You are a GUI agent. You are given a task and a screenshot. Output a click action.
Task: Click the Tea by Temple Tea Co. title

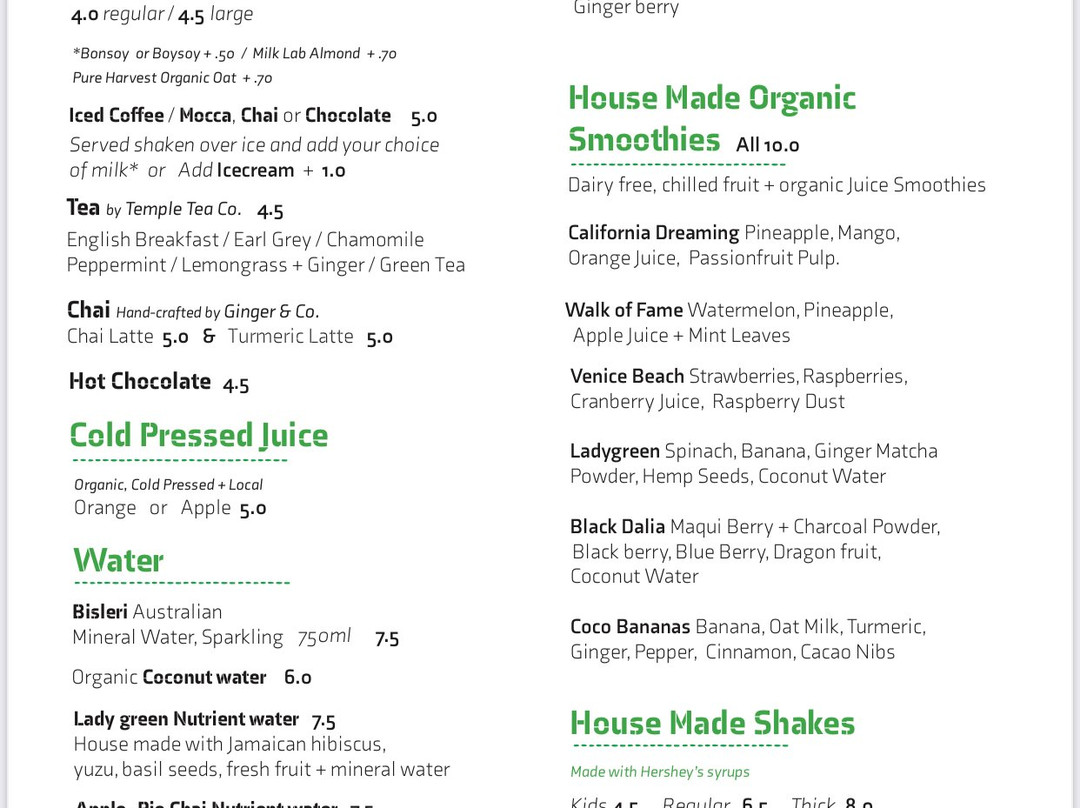(x=154, y=209)
